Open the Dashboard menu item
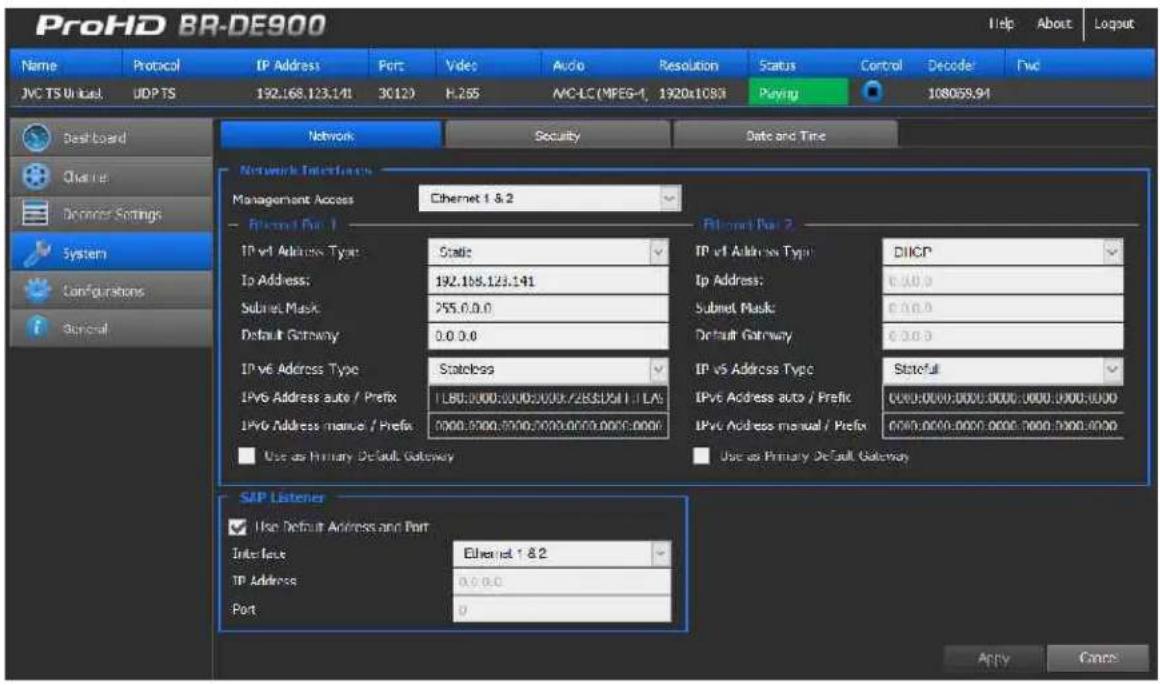Viewport: 1160px width, 685px height. (x=111, y=138)
